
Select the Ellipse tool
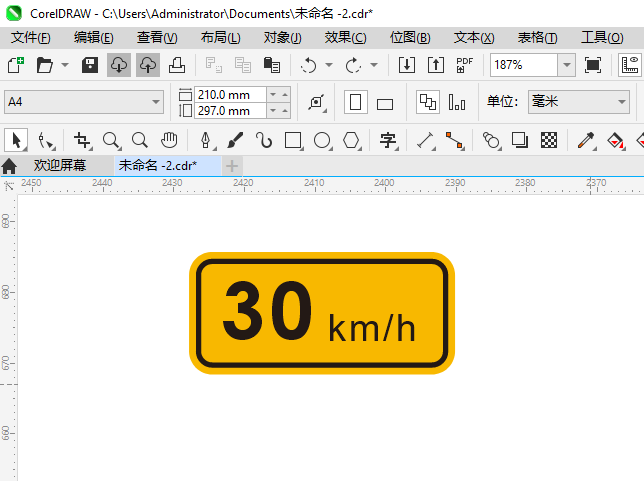[x=322, y=140]
